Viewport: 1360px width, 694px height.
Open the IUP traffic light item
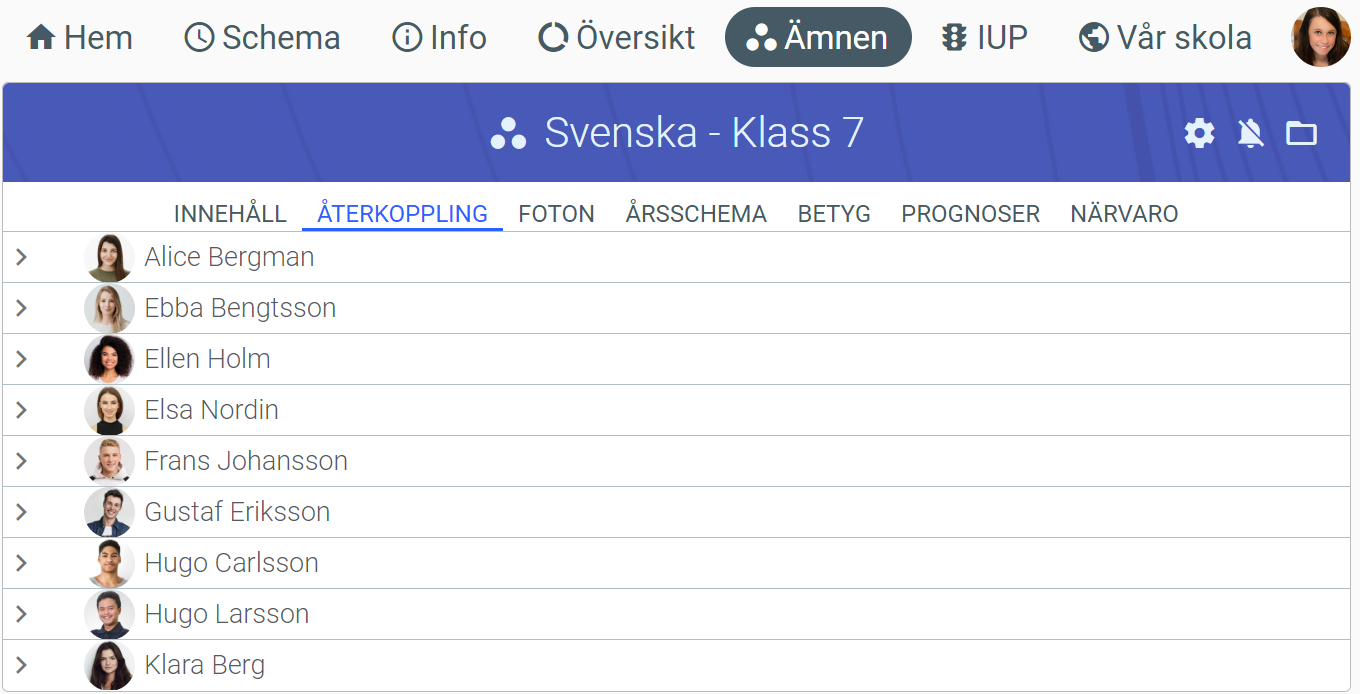(x=984, y=38)
